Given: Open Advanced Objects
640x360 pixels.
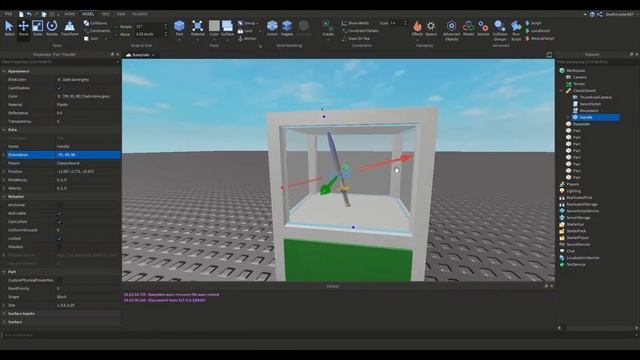Looking at the screenshot, I should pyautogui.click(x=451, y=30).
